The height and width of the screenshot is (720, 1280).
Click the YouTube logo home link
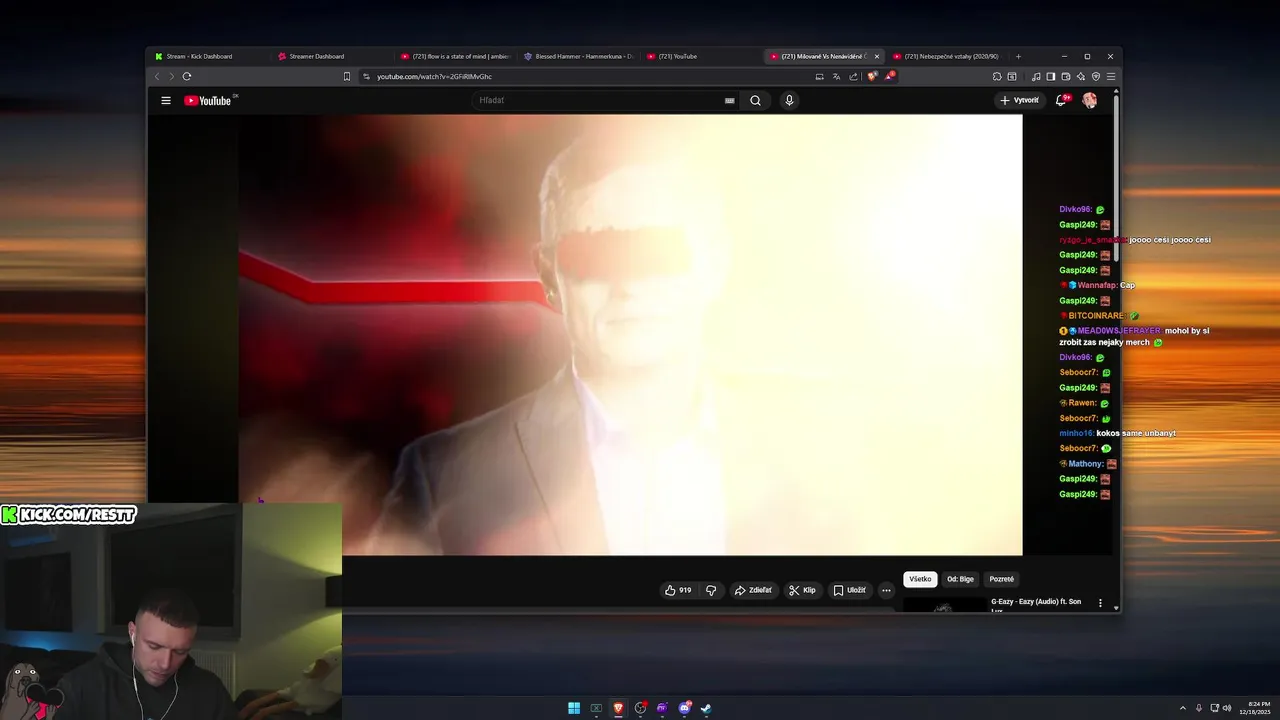pyautogui.click(x=208, y=100)
